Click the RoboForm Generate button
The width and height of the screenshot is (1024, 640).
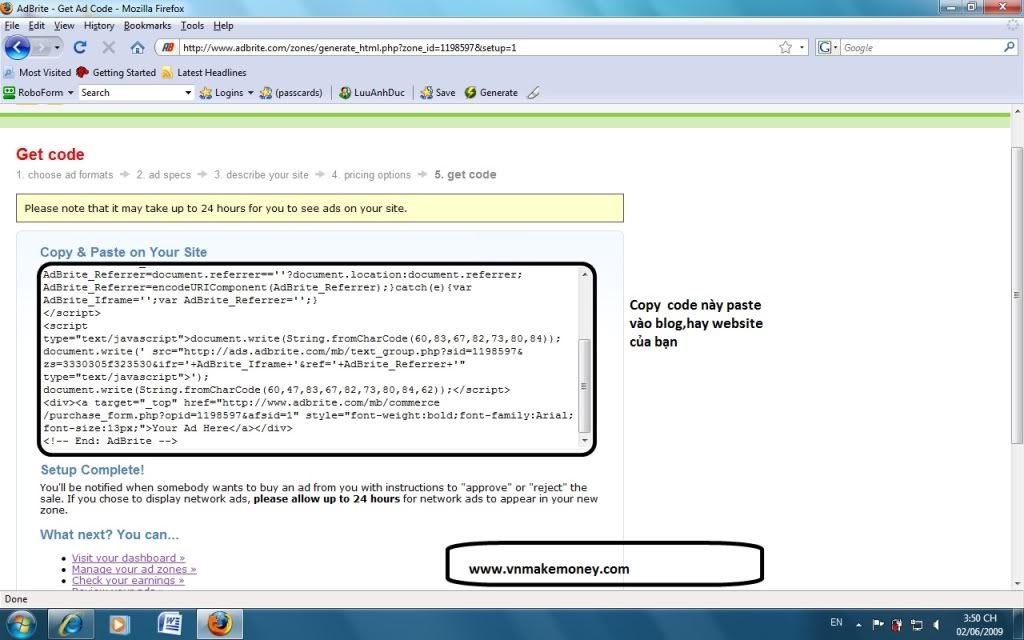pos(491,93)
